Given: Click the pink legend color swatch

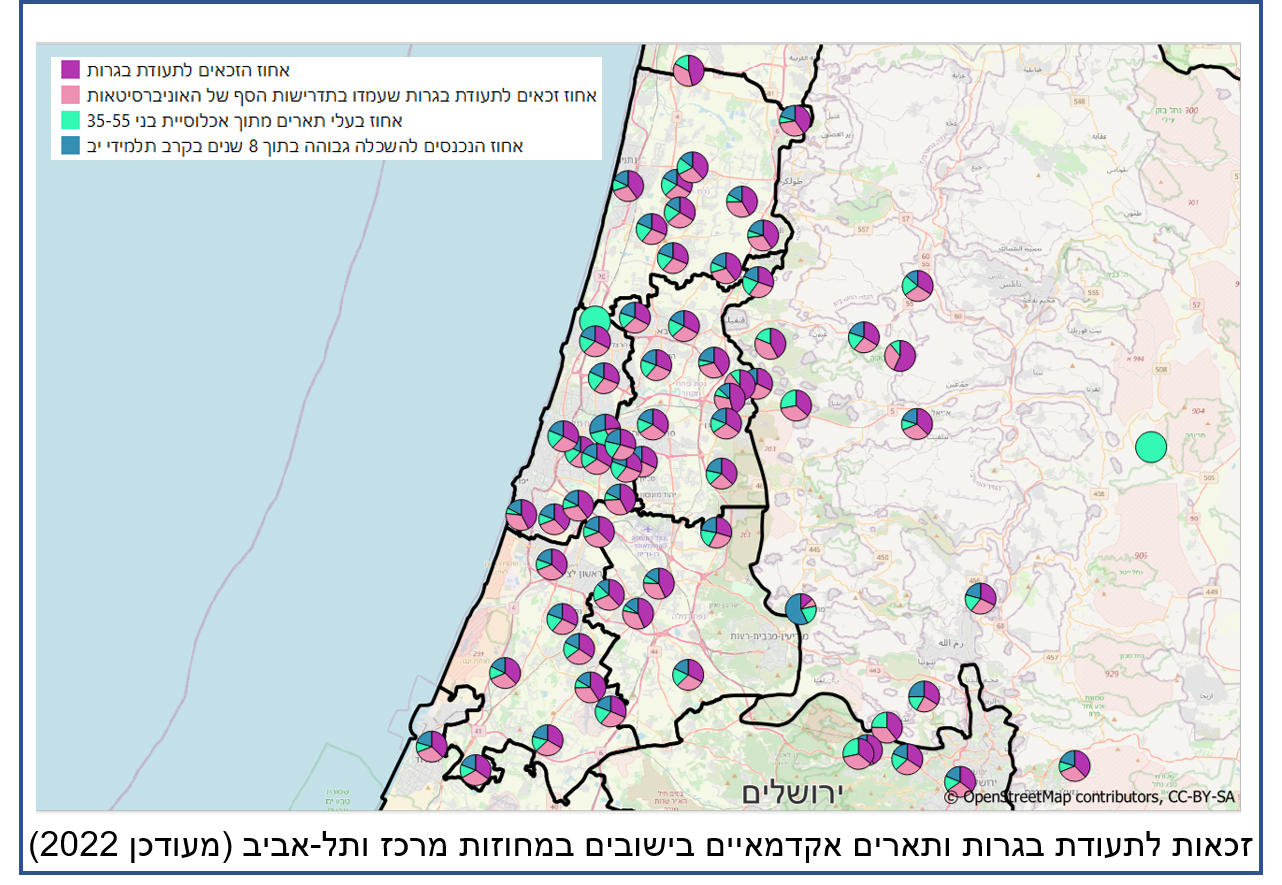Looking at the screenshot, I should coord(71,96).
